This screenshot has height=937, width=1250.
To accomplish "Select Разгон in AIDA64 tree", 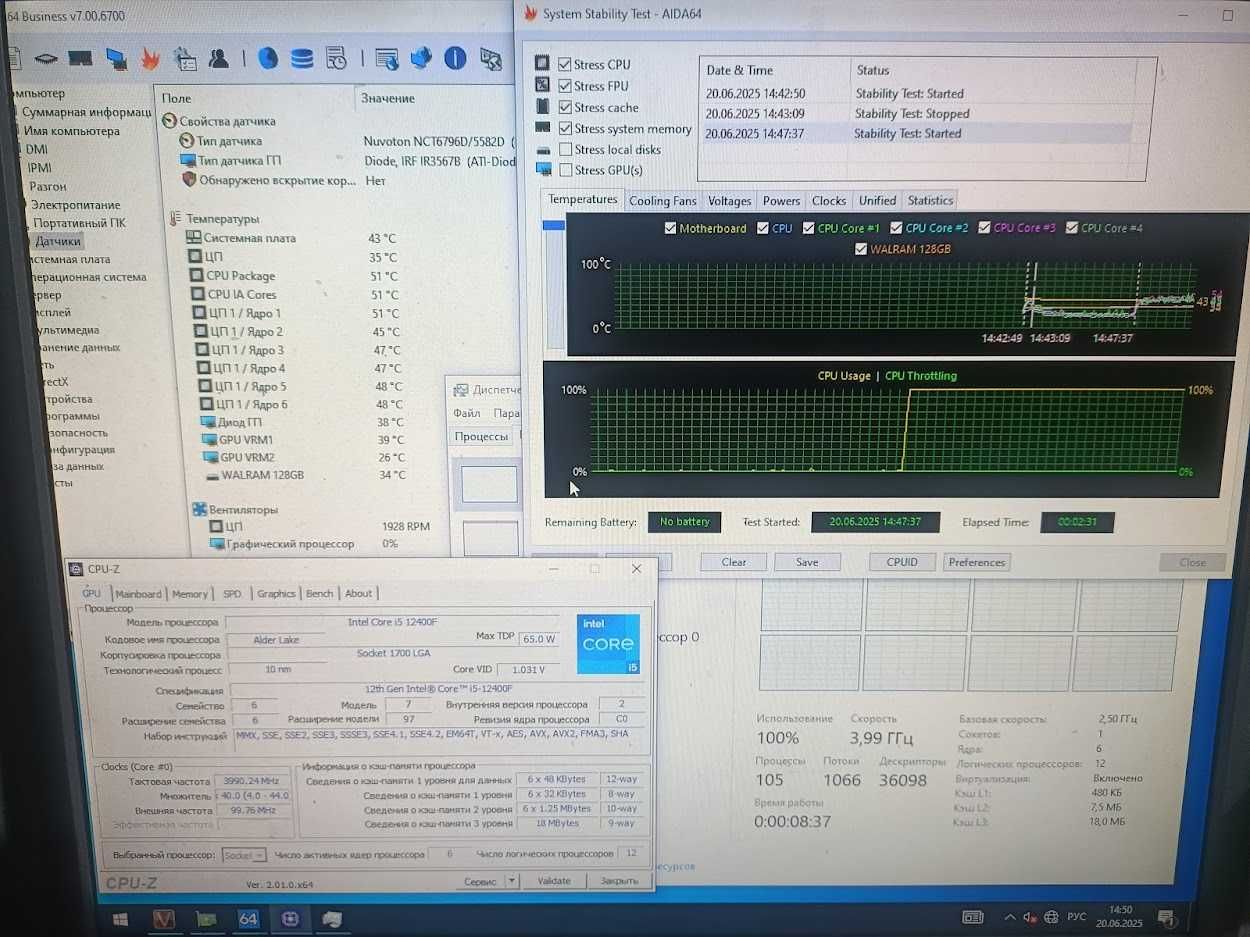I will (x=48, y=186).
